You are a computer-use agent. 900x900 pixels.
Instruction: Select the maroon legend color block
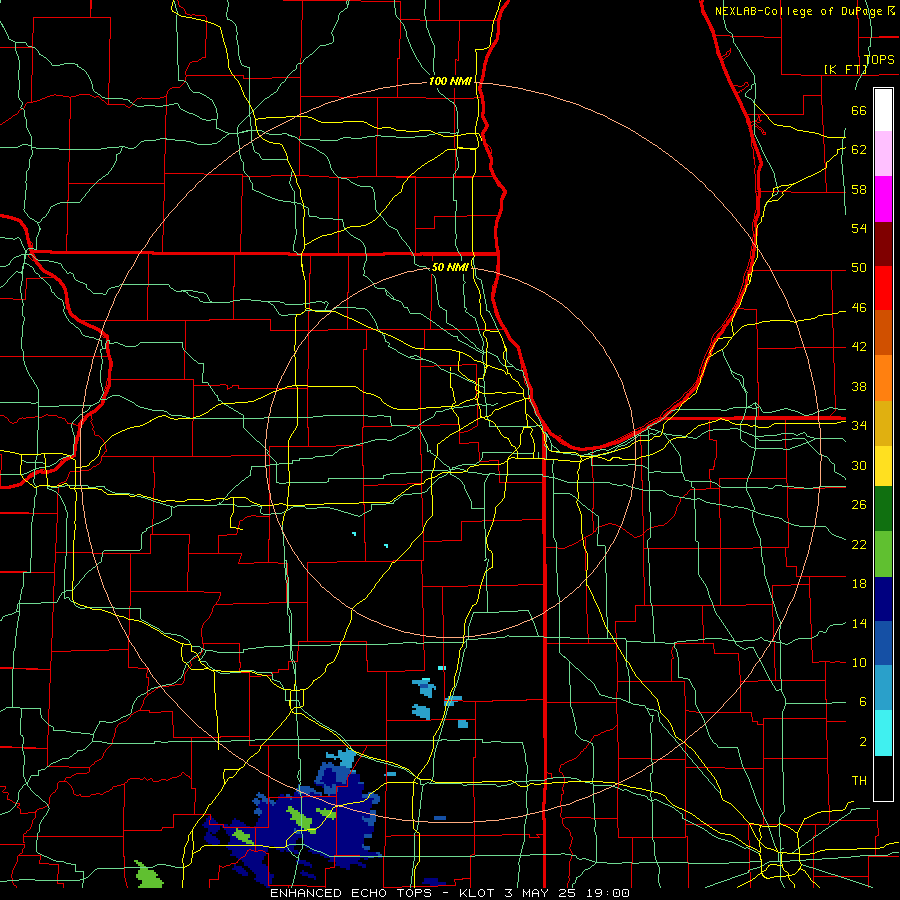pos(883,243)
